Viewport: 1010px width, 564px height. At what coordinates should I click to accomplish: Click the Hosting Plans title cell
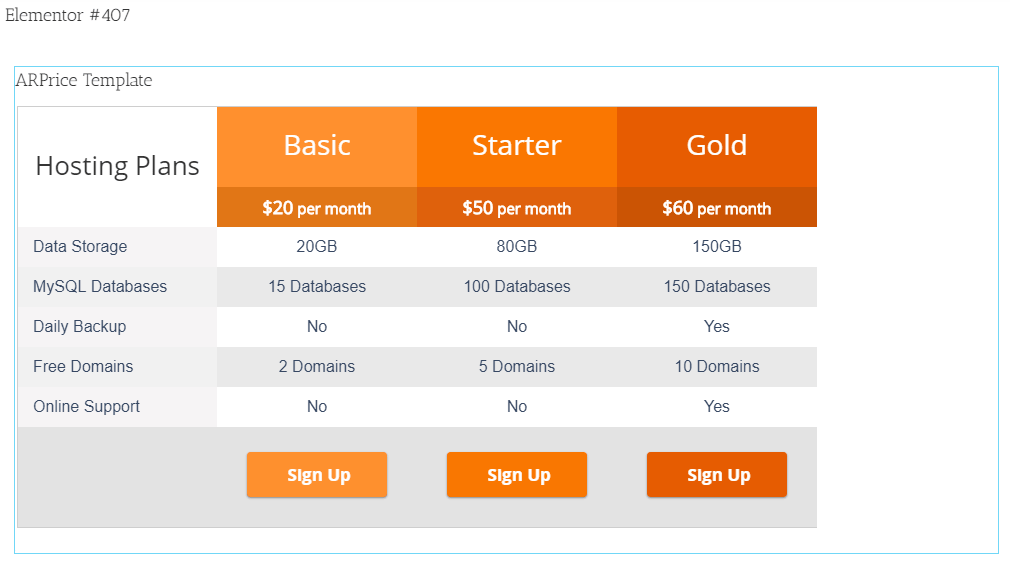tap(117, 167)
